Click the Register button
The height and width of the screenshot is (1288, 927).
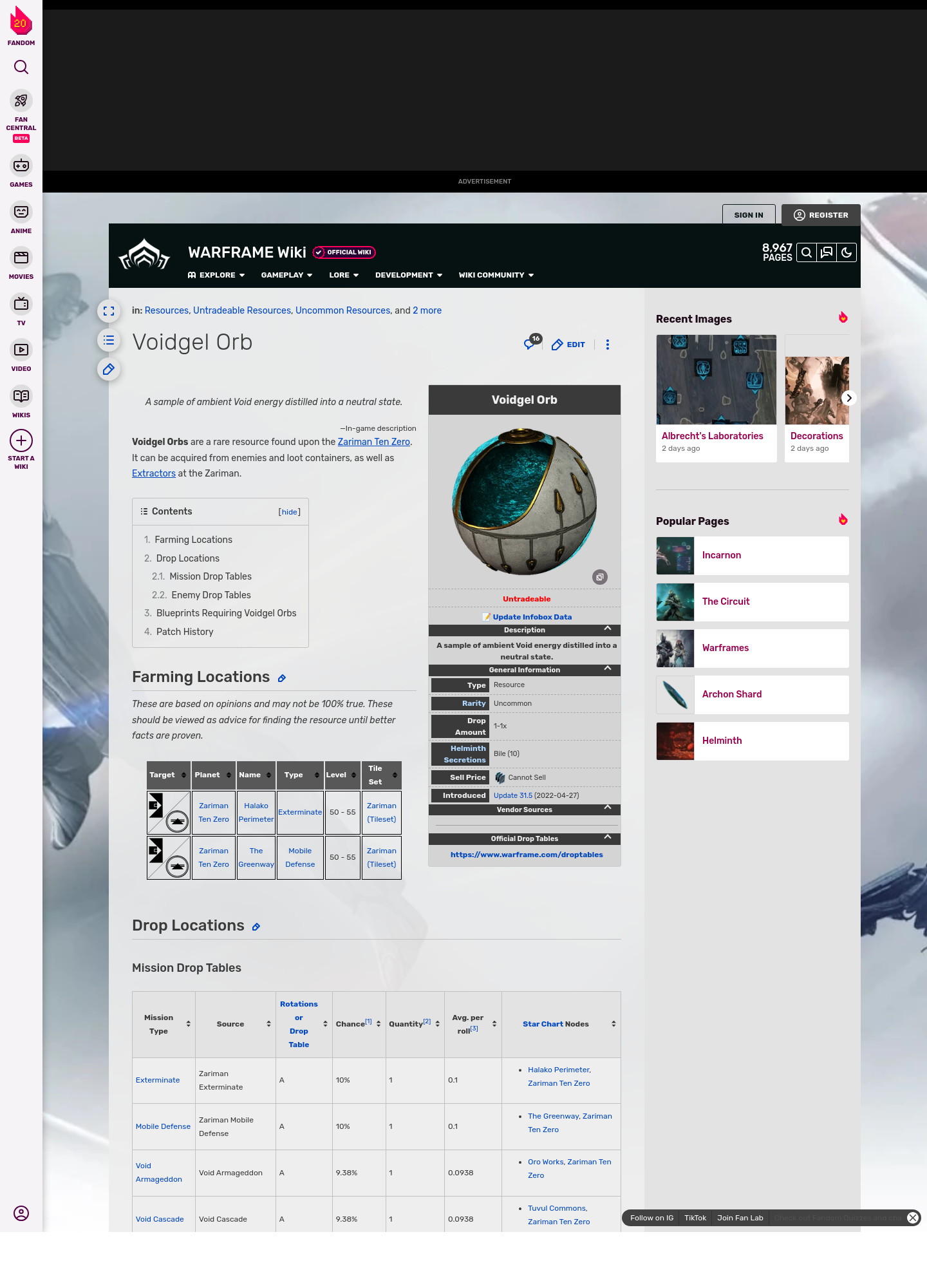tap(821, 215)
